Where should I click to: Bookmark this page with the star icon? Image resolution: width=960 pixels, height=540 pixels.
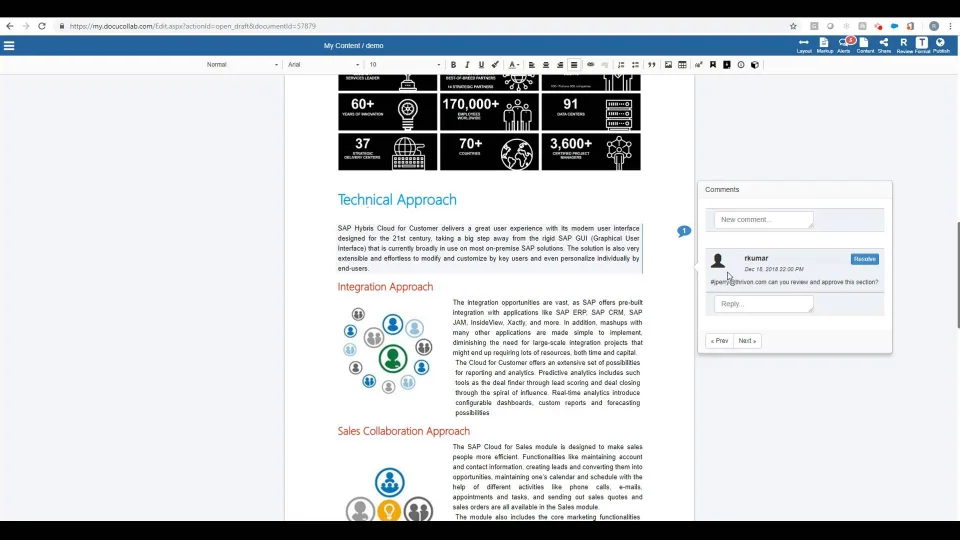793,26
